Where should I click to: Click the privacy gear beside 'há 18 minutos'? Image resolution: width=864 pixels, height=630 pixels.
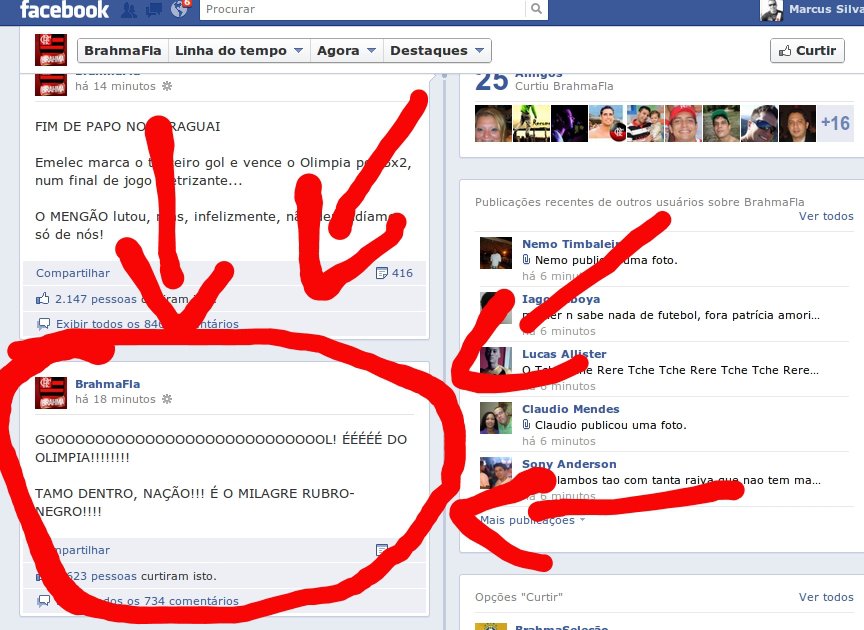point(166,399)
